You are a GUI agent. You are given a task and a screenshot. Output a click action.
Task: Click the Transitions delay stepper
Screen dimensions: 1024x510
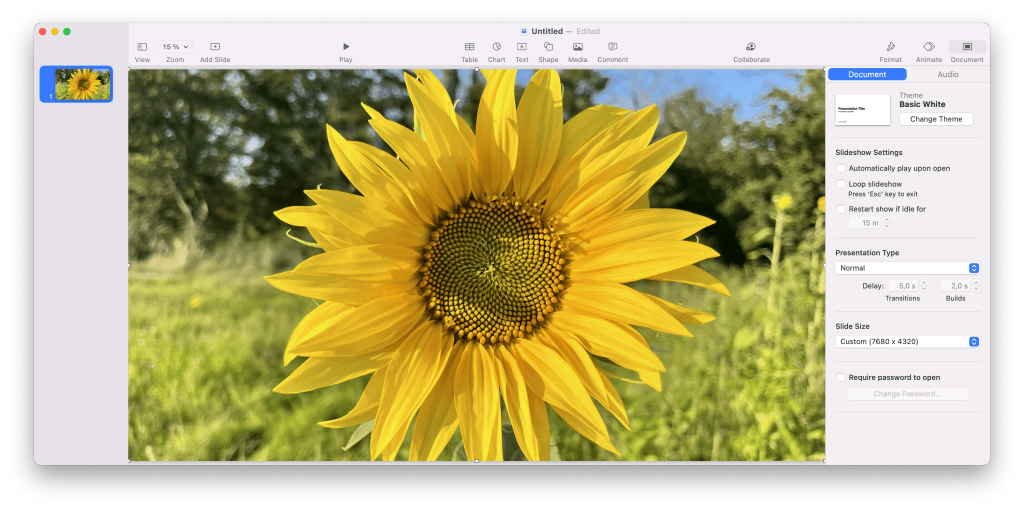(923, 286)
